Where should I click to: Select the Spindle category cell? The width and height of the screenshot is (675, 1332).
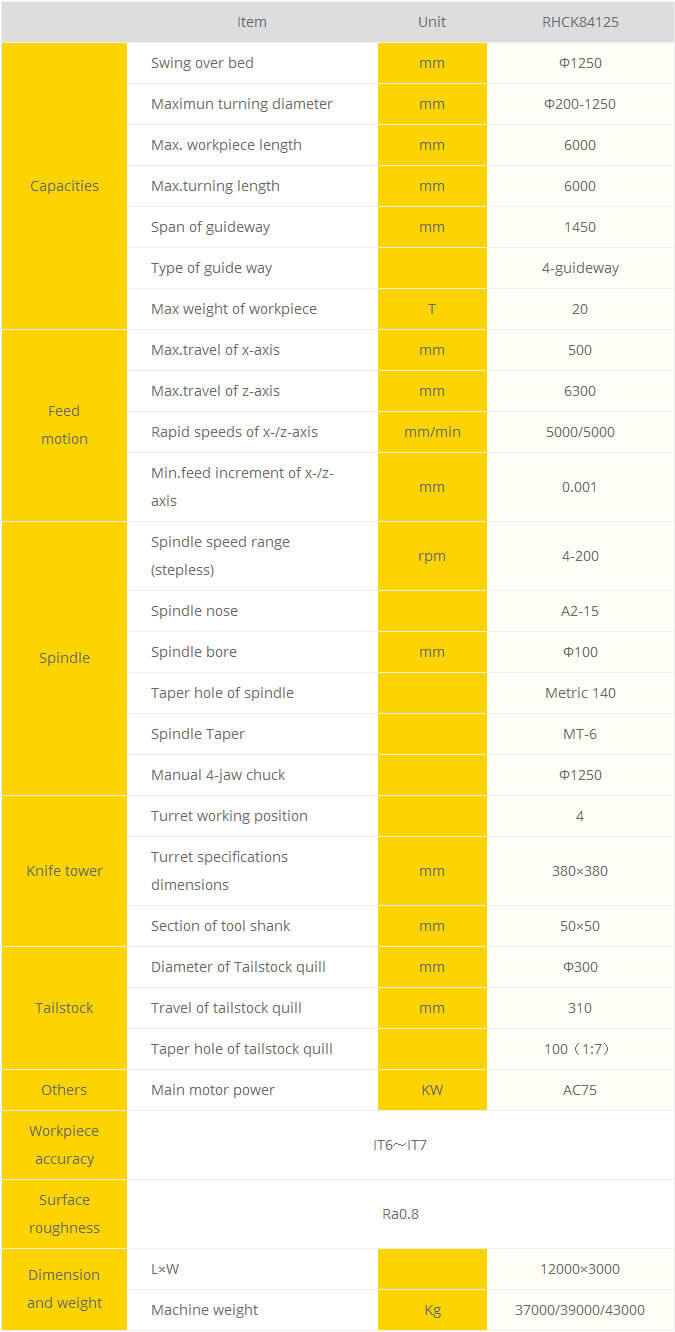pyautogui.click(x=64, y=658)
